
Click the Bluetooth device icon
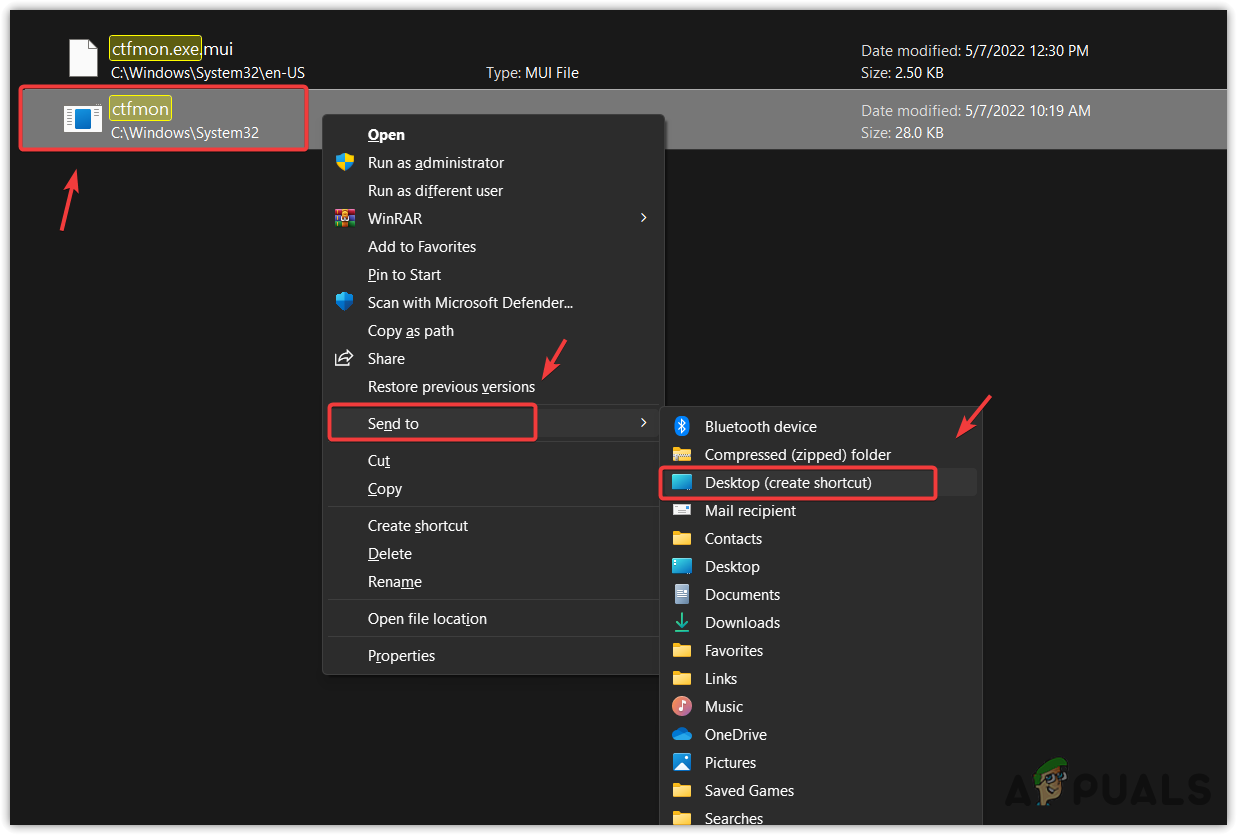click(x=681, y=426)
